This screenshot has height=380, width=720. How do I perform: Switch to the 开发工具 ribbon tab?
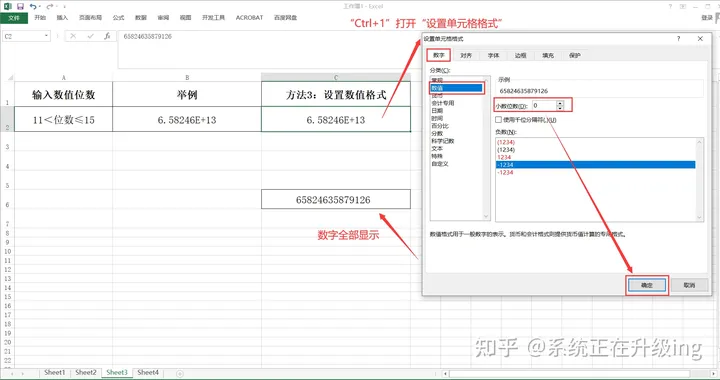tap(214, 17)
